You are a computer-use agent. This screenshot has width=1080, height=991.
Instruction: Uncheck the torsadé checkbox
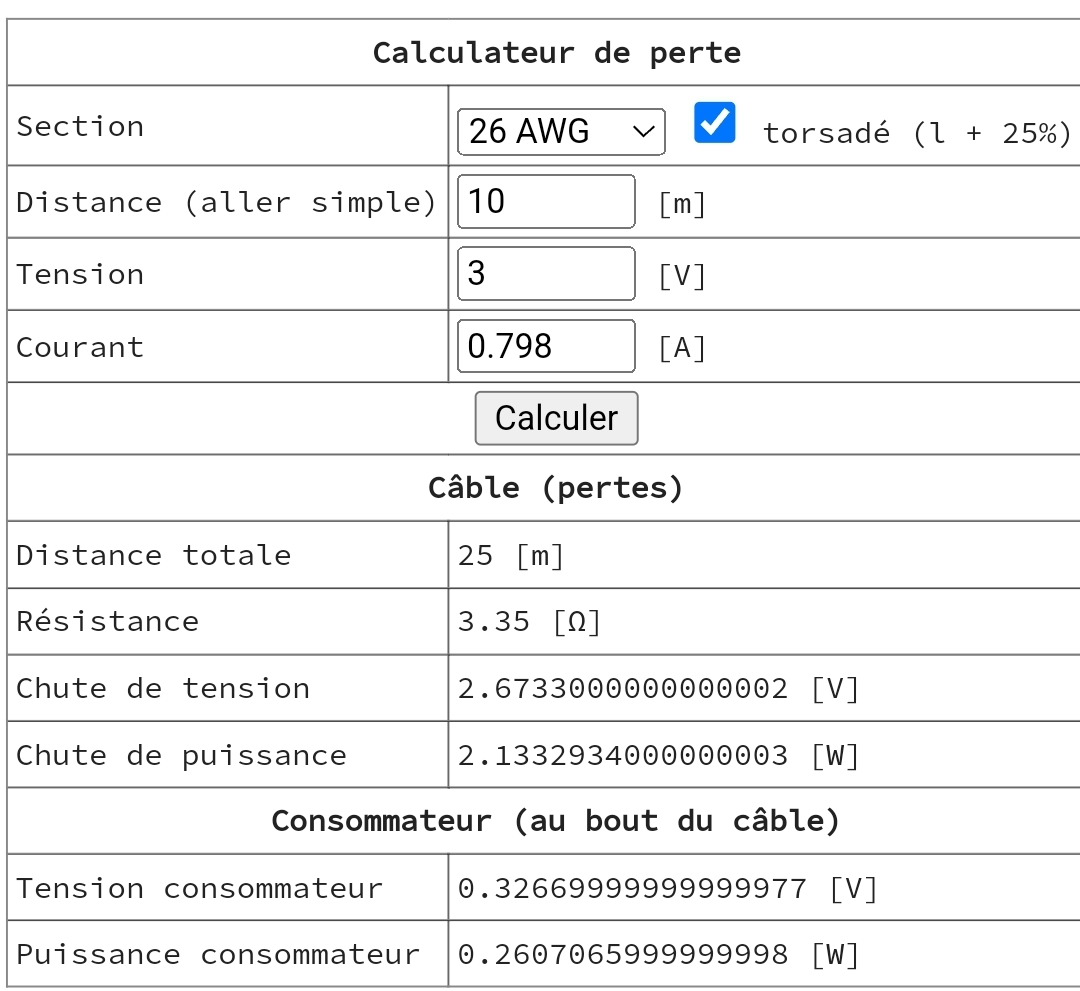tap(714, 123)
